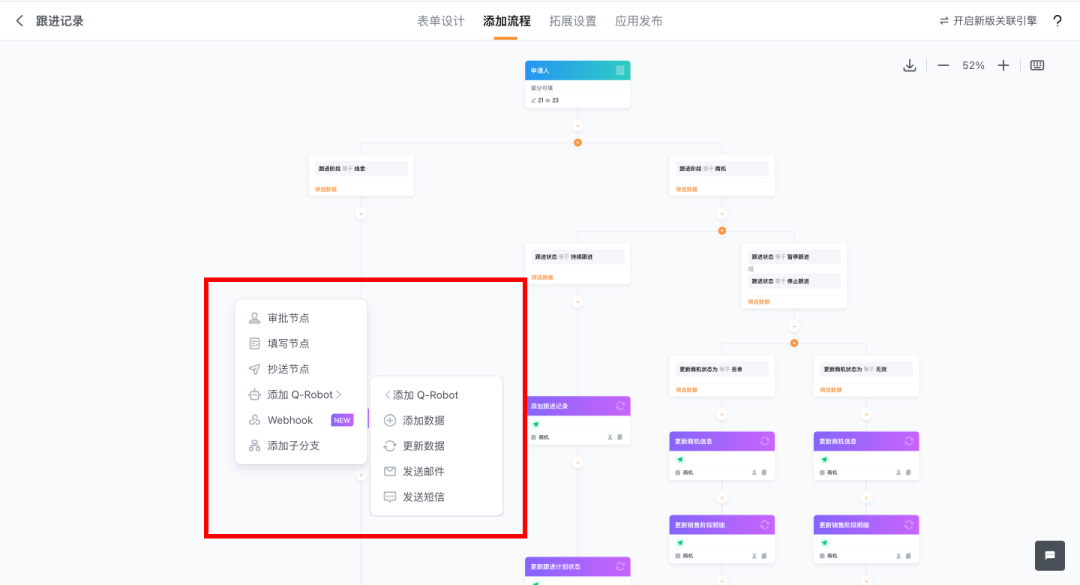1080x585 pixels.
Task: Open keyboard shortcuts panel icon
Action: 1037,66
